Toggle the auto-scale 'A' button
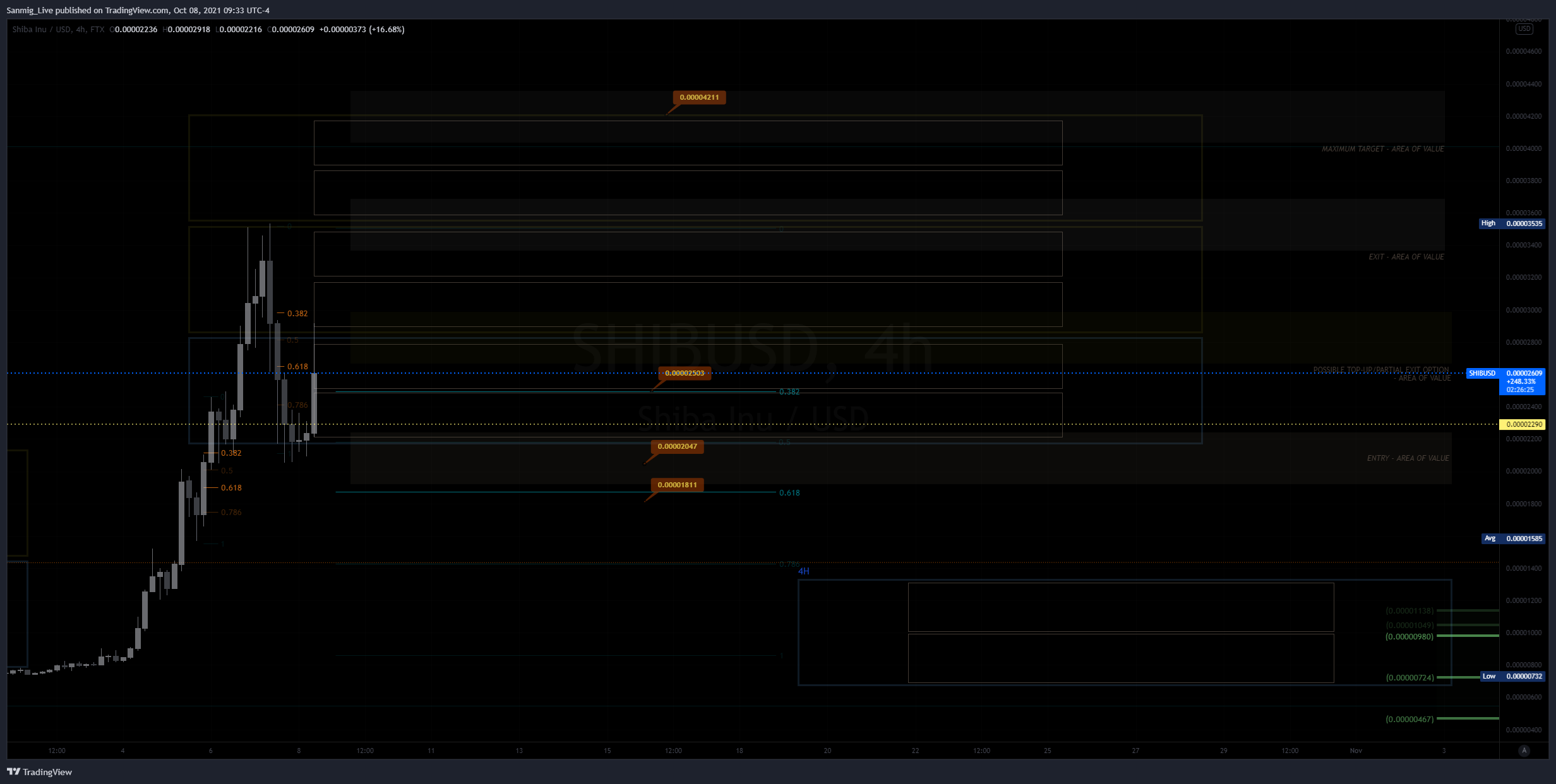Image resolution: width=1556 pixels, height=784 pixels. coord(1524,751)
